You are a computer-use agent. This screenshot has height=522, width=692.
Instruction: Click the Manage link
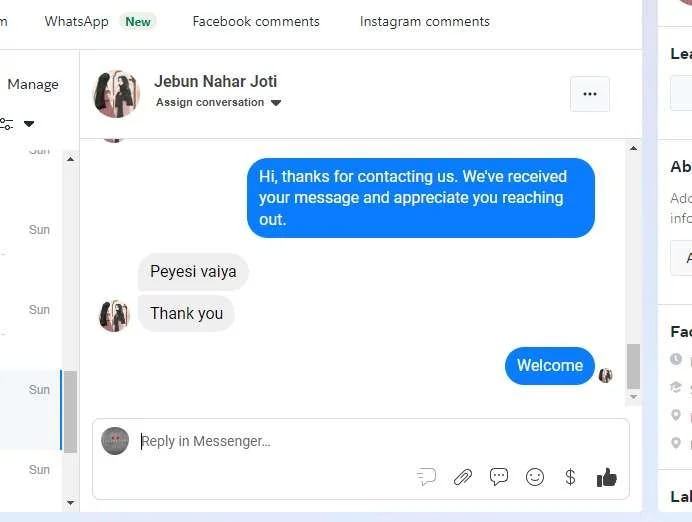tap(33, 84)
